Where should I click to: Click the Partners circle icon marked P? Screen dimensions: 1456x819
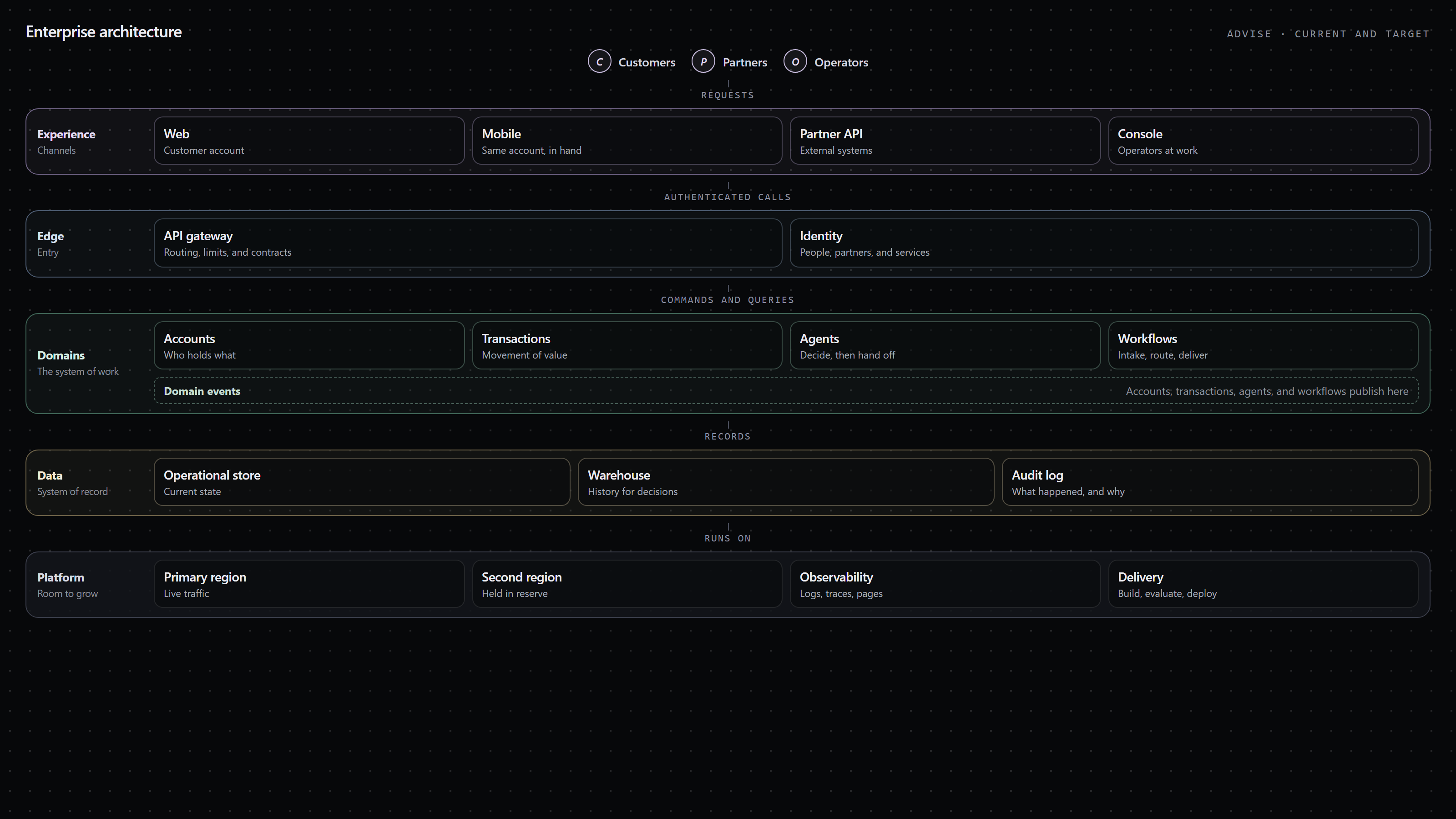tap(703, 61)
